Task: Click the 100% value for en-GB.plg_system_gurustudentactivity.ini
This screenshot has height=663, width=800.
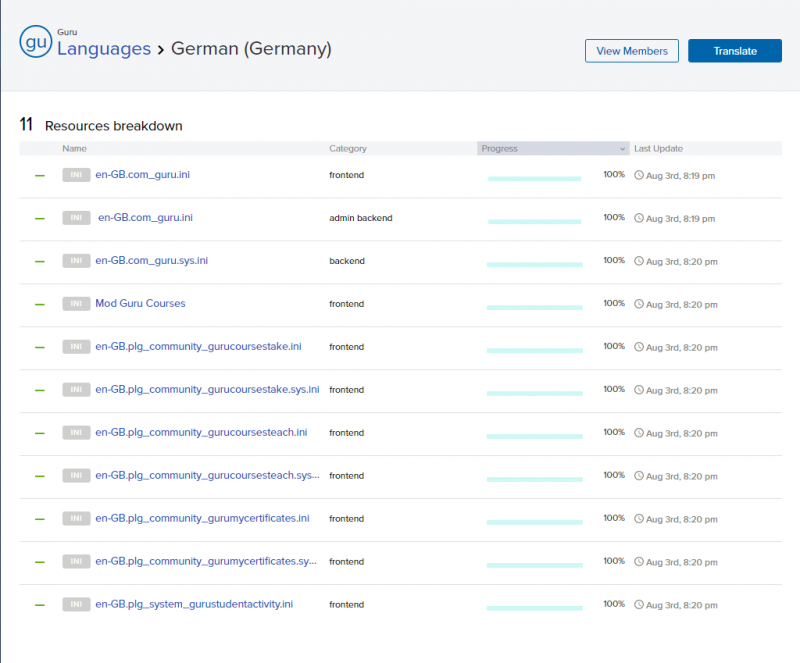Action: [x=614, y=604]
